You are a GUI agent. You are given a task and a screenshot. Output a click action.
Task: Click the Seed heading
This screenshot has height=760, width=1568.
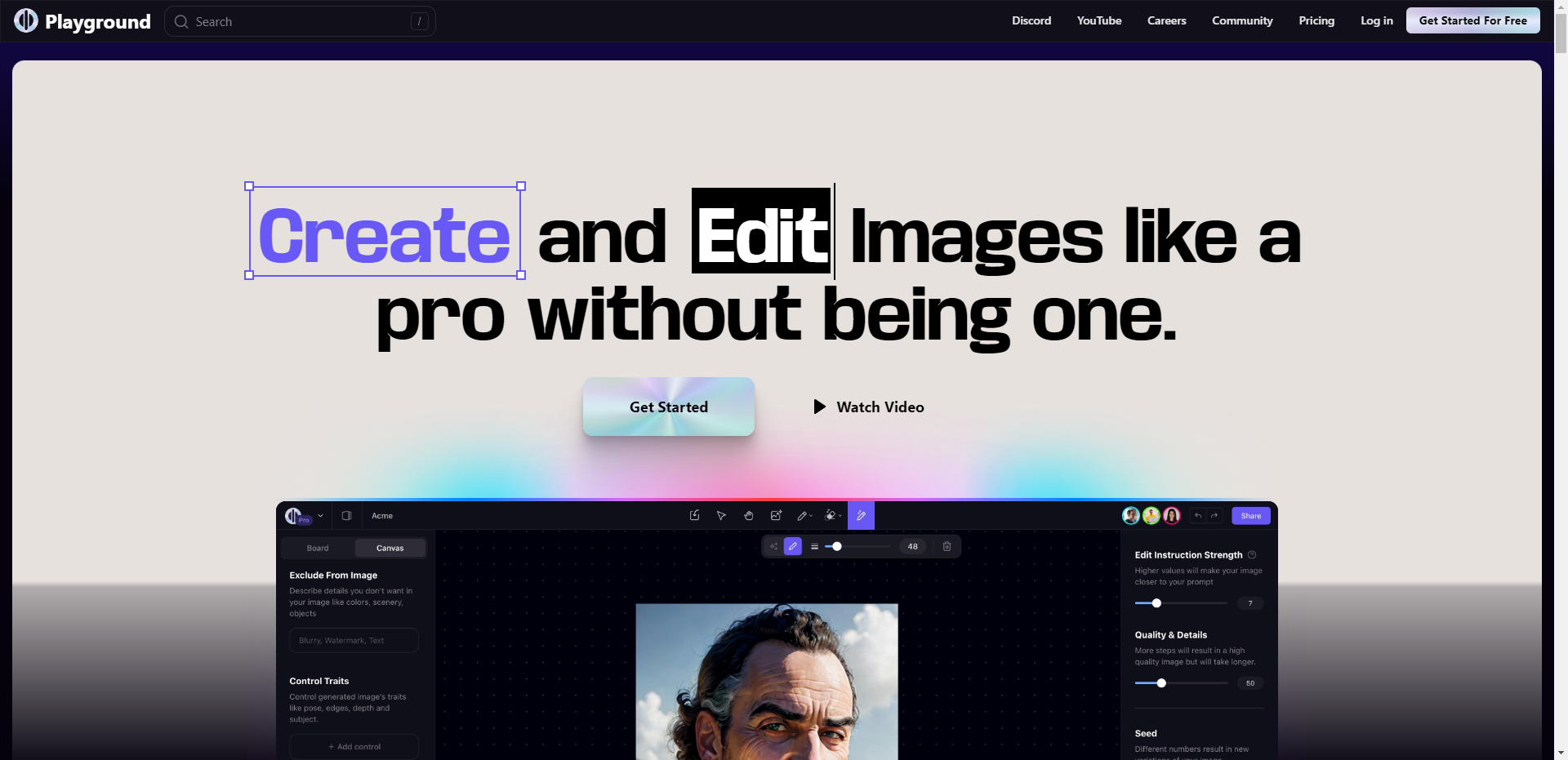coord(1146,733)
